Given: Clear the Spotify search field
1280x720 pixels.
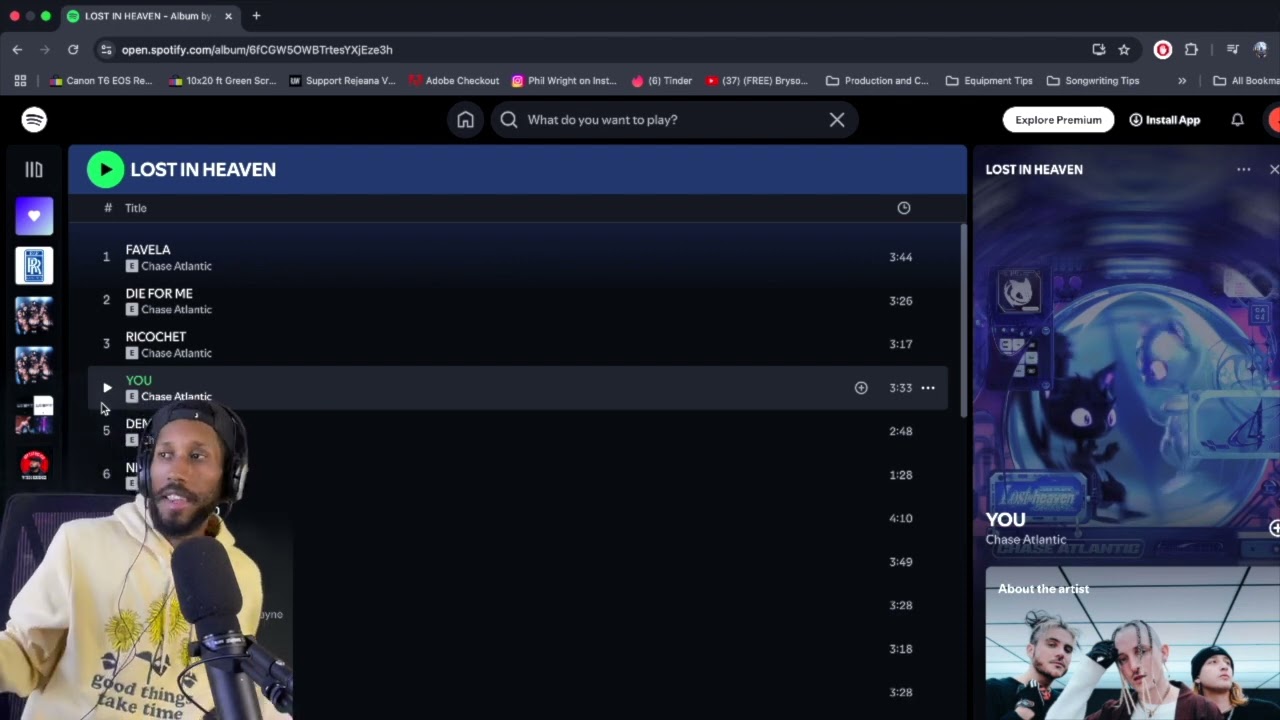Looking at the screenshot, I should click(x=837, y=120).
